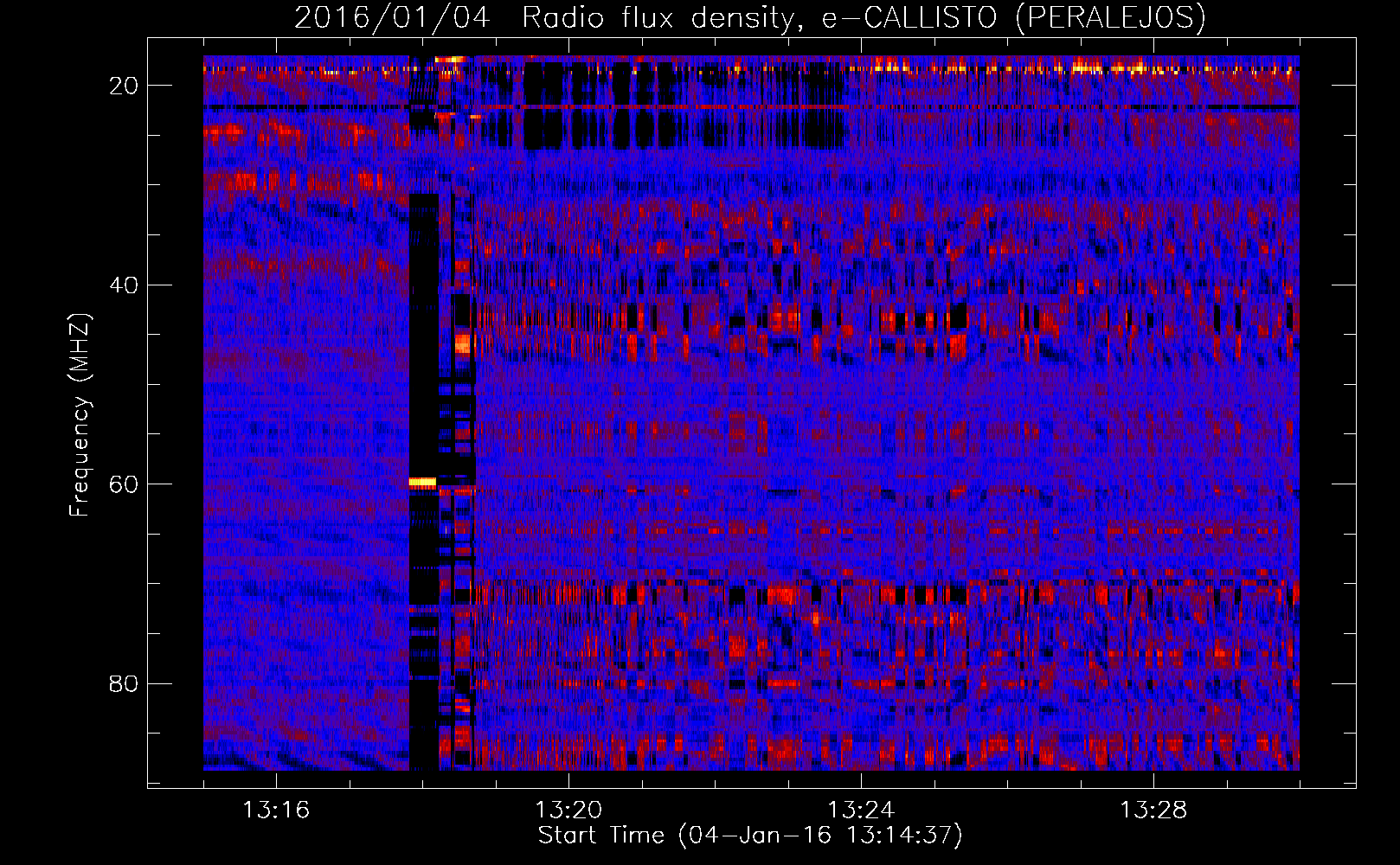Select the 80 frequency tick label

(125, 683)
